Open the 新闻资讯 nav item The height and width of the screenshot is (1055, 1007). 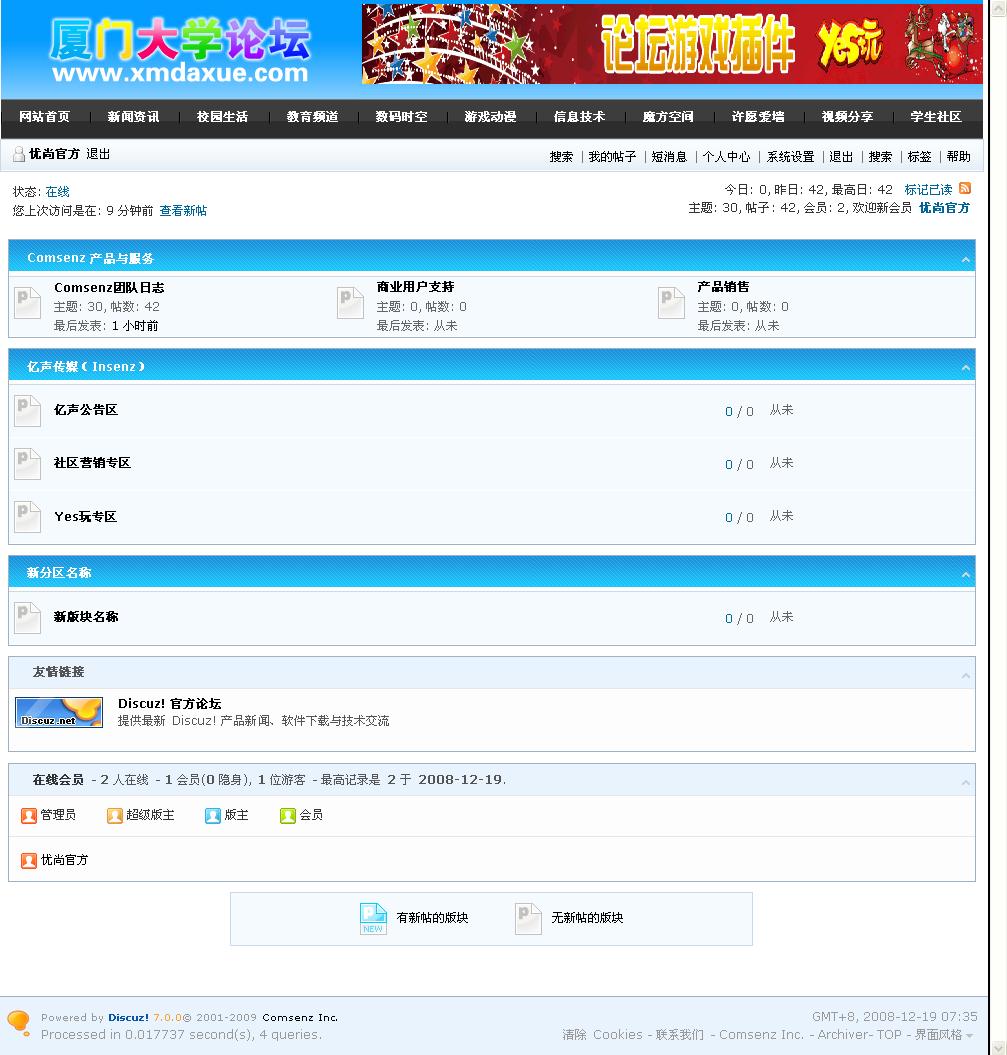(133, 117)
